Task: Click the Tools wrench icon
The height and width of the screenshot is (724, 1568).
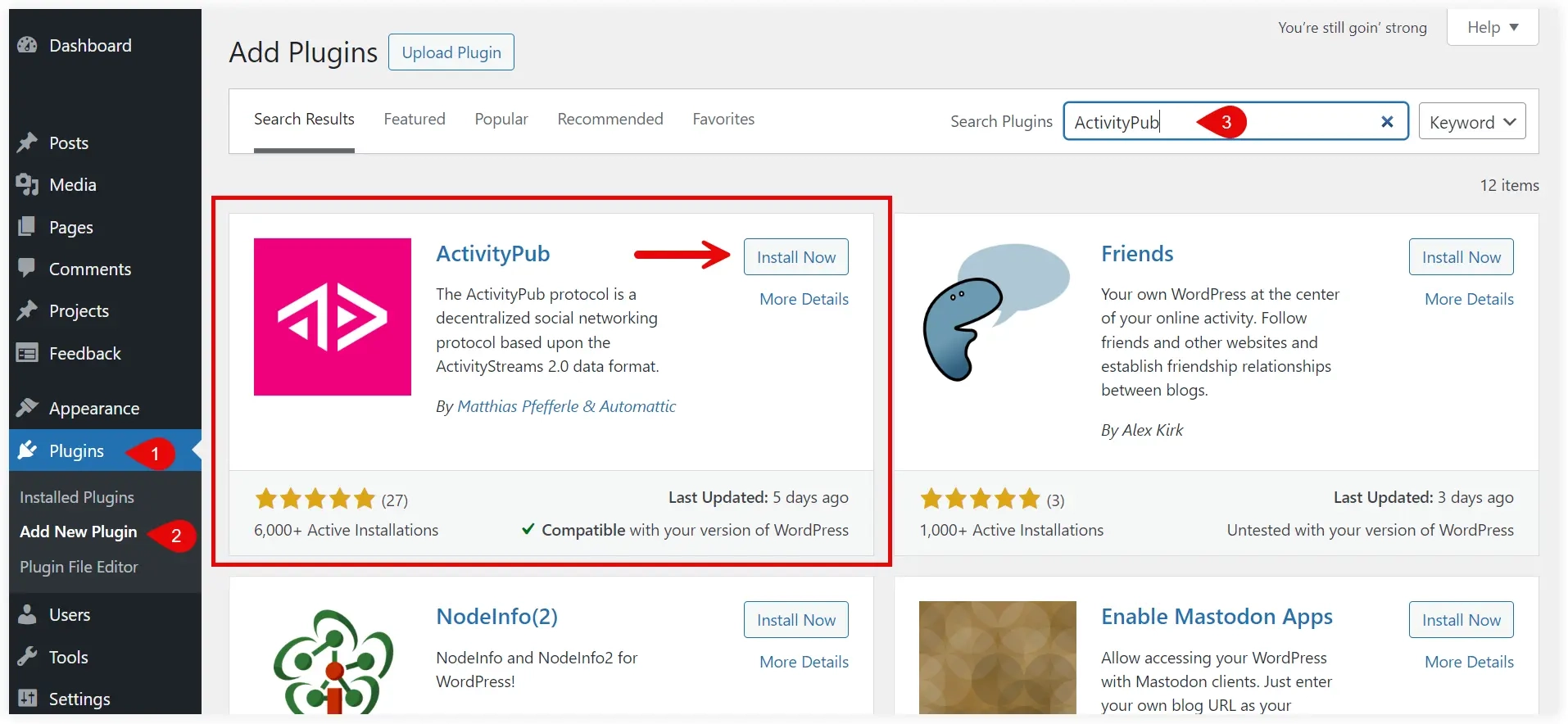Action: (x=27, y=657)
